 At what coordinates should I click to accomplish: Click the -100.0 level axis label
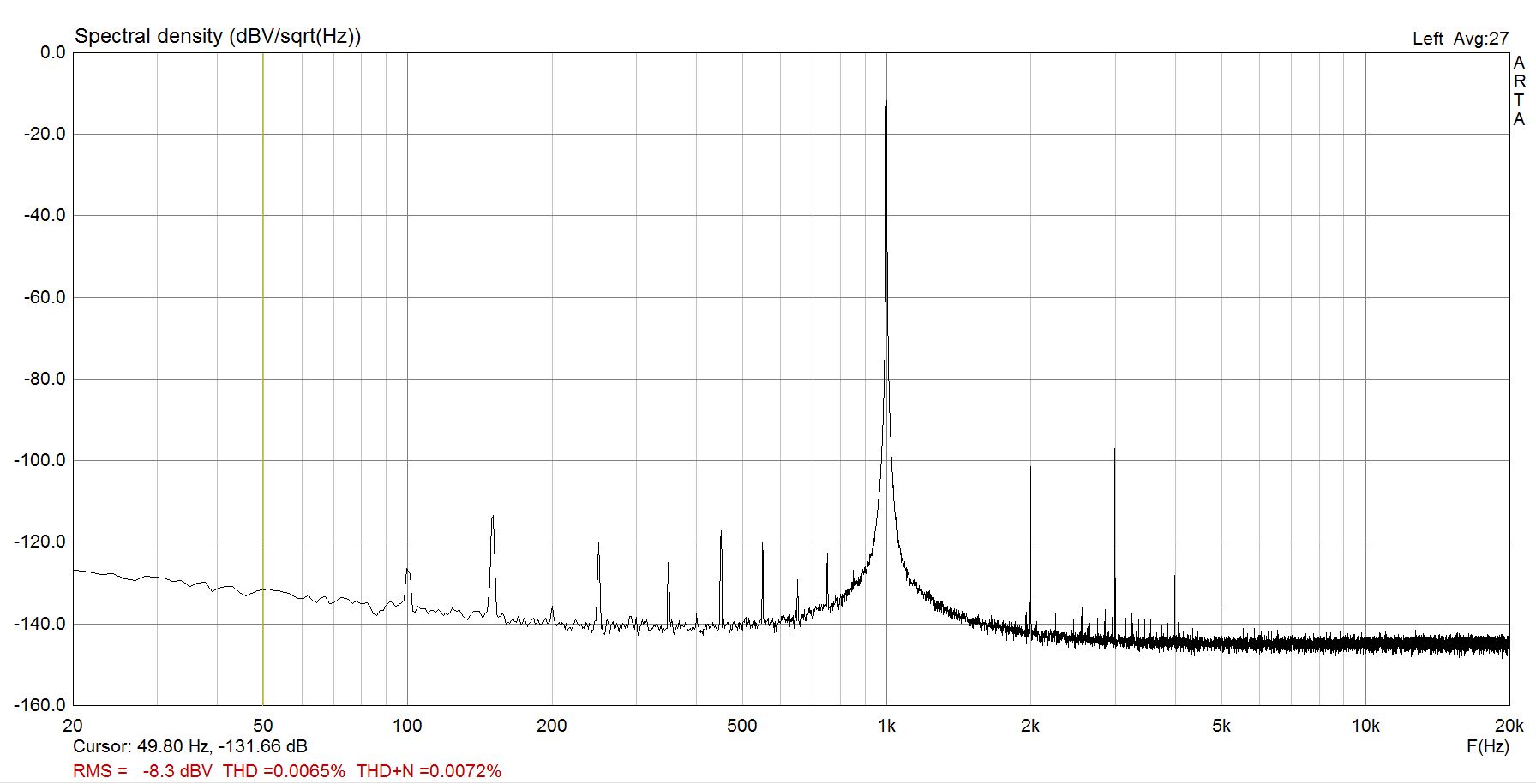40,460
